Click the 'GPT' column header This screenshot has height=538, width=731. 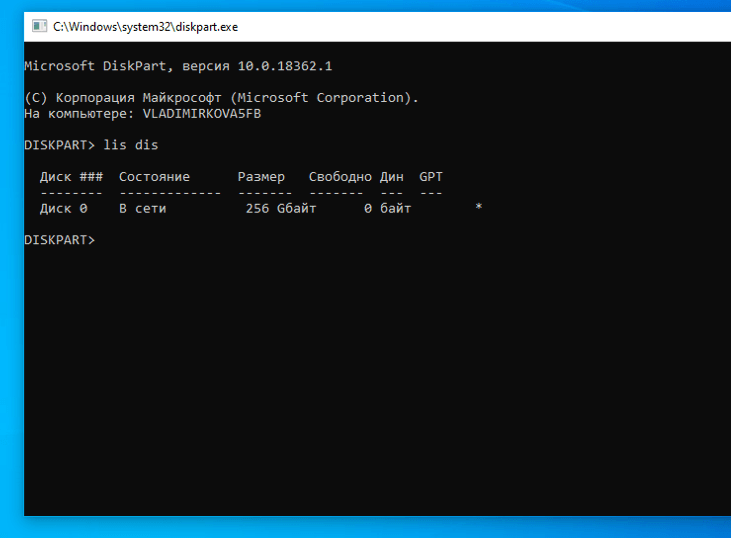tap(431, 177)
